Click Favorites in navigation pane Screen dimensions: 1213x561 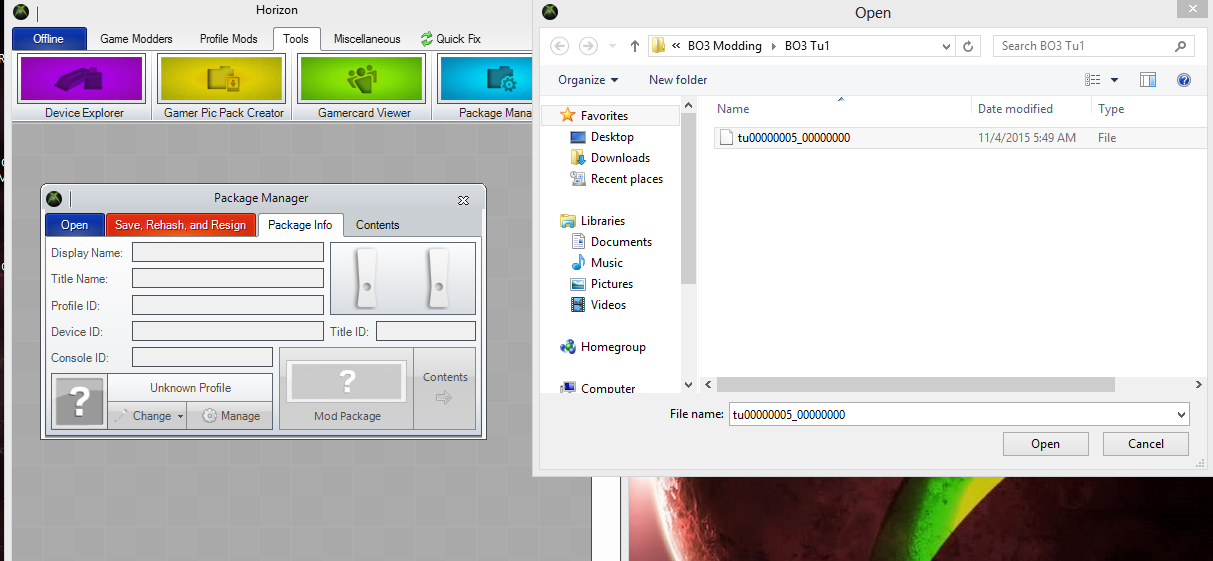coord(604,116)
